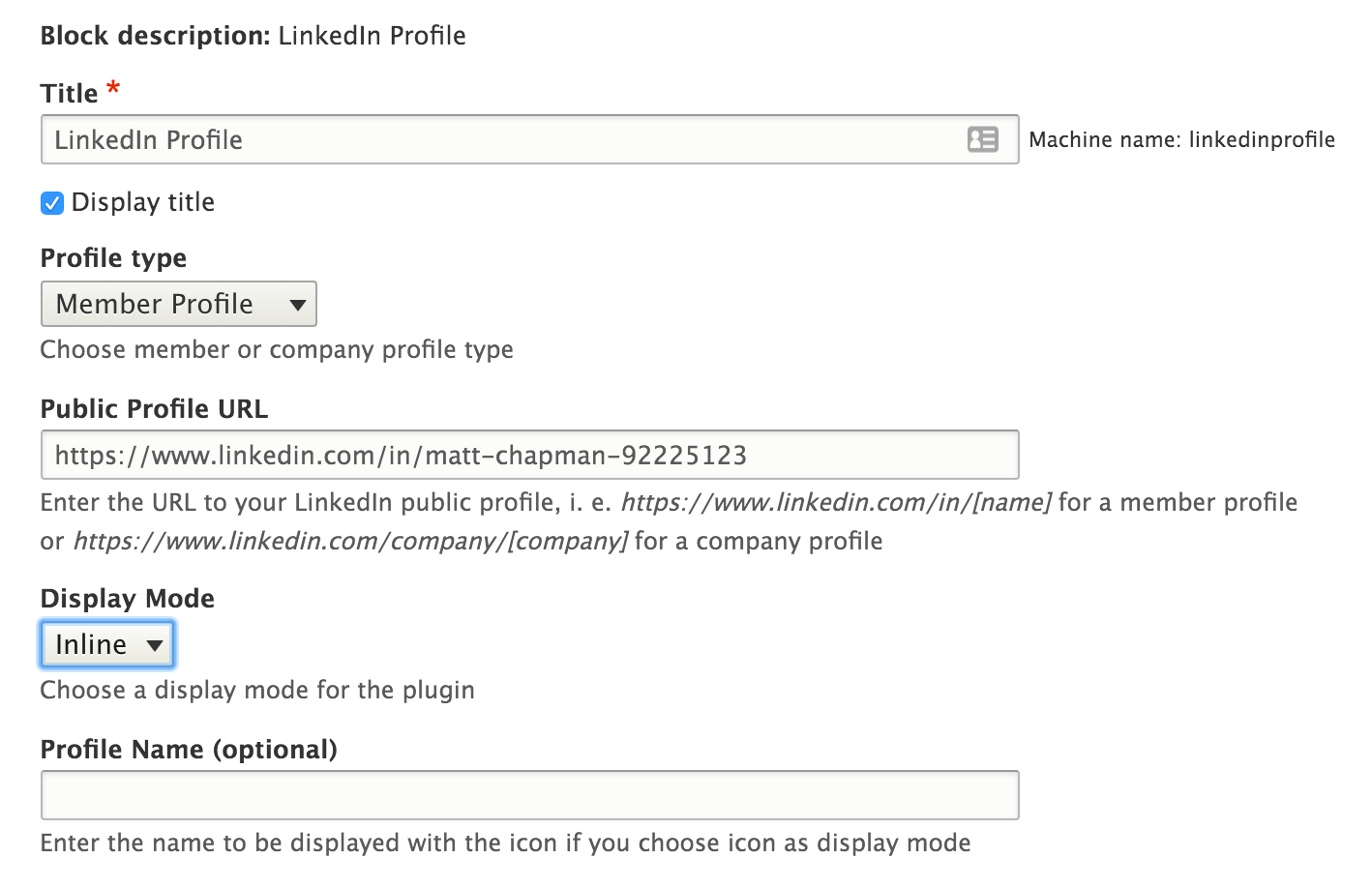Click the Profile Name (optional) label
Image resolution: width=1372 pixels, height=888 pixels.
(x=189, y=749)
